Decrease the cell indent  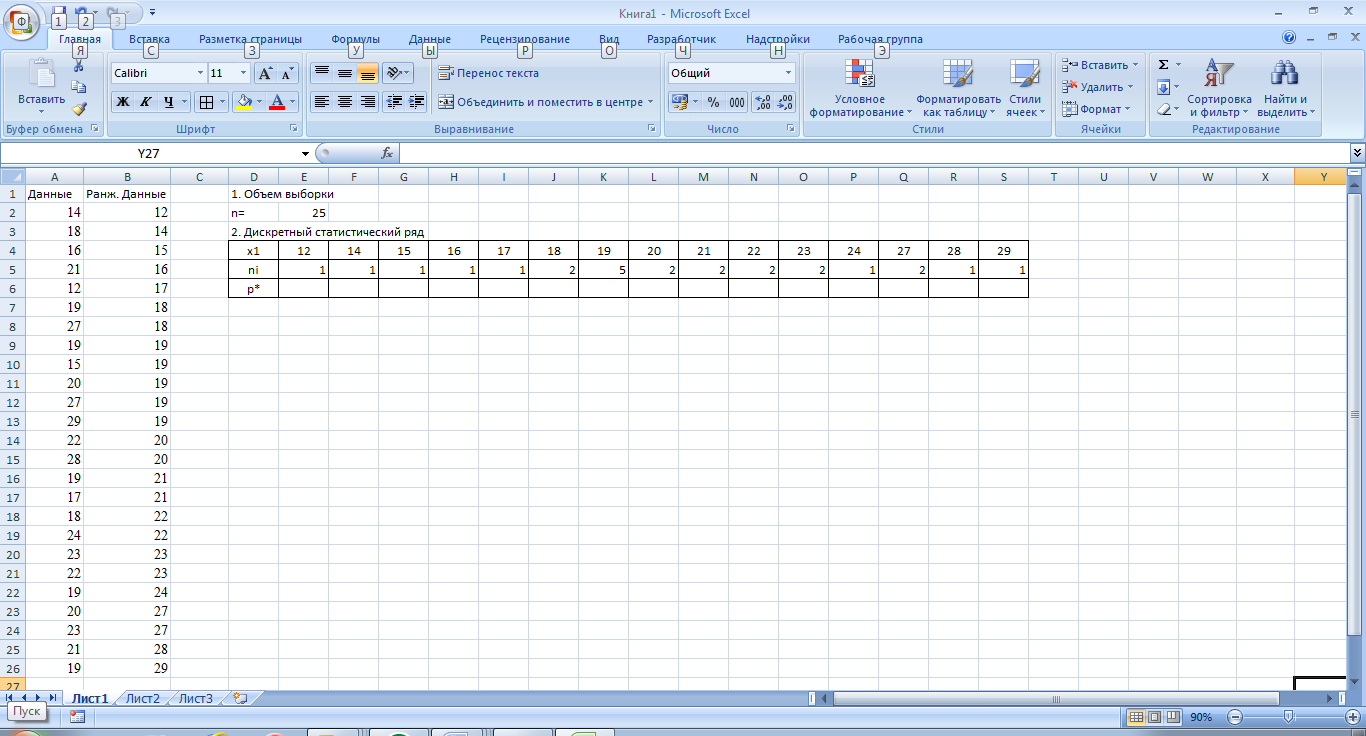394,101
